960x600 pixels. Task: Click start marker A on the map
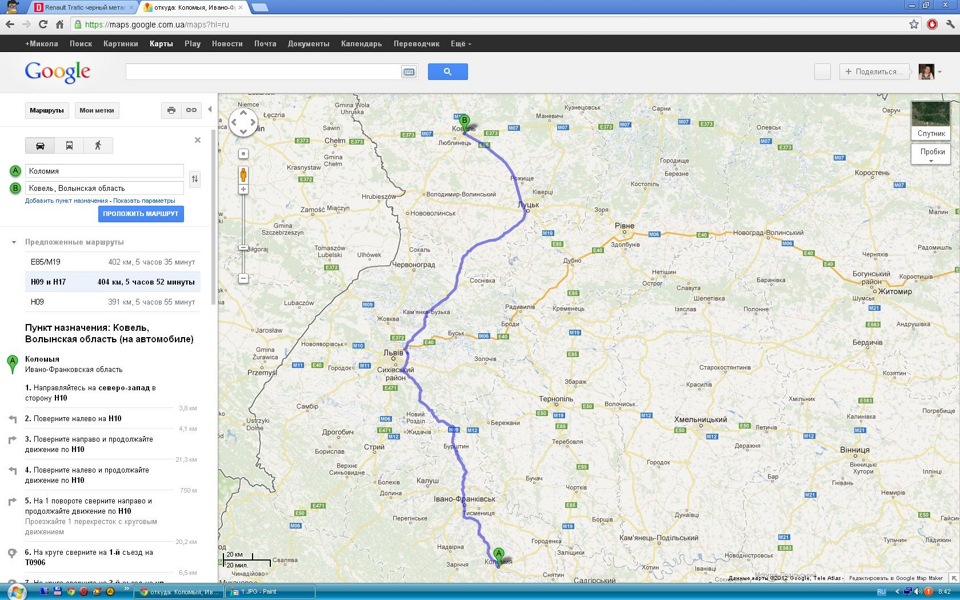[x=498, y=557]
